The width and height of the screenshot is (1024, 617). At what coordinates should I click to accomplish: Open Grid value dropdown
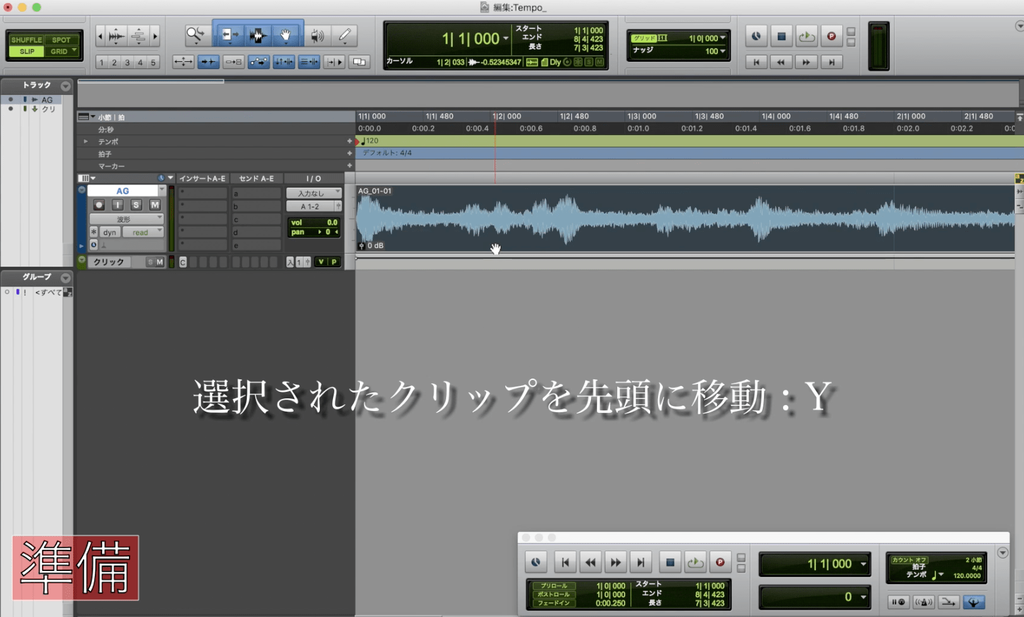[723, 39]
